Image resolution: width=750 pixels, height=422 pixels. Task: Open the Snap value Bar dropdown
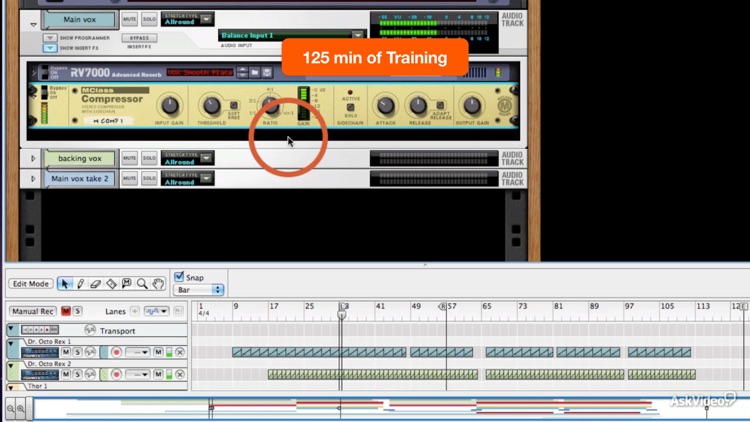tap(199, 290)
